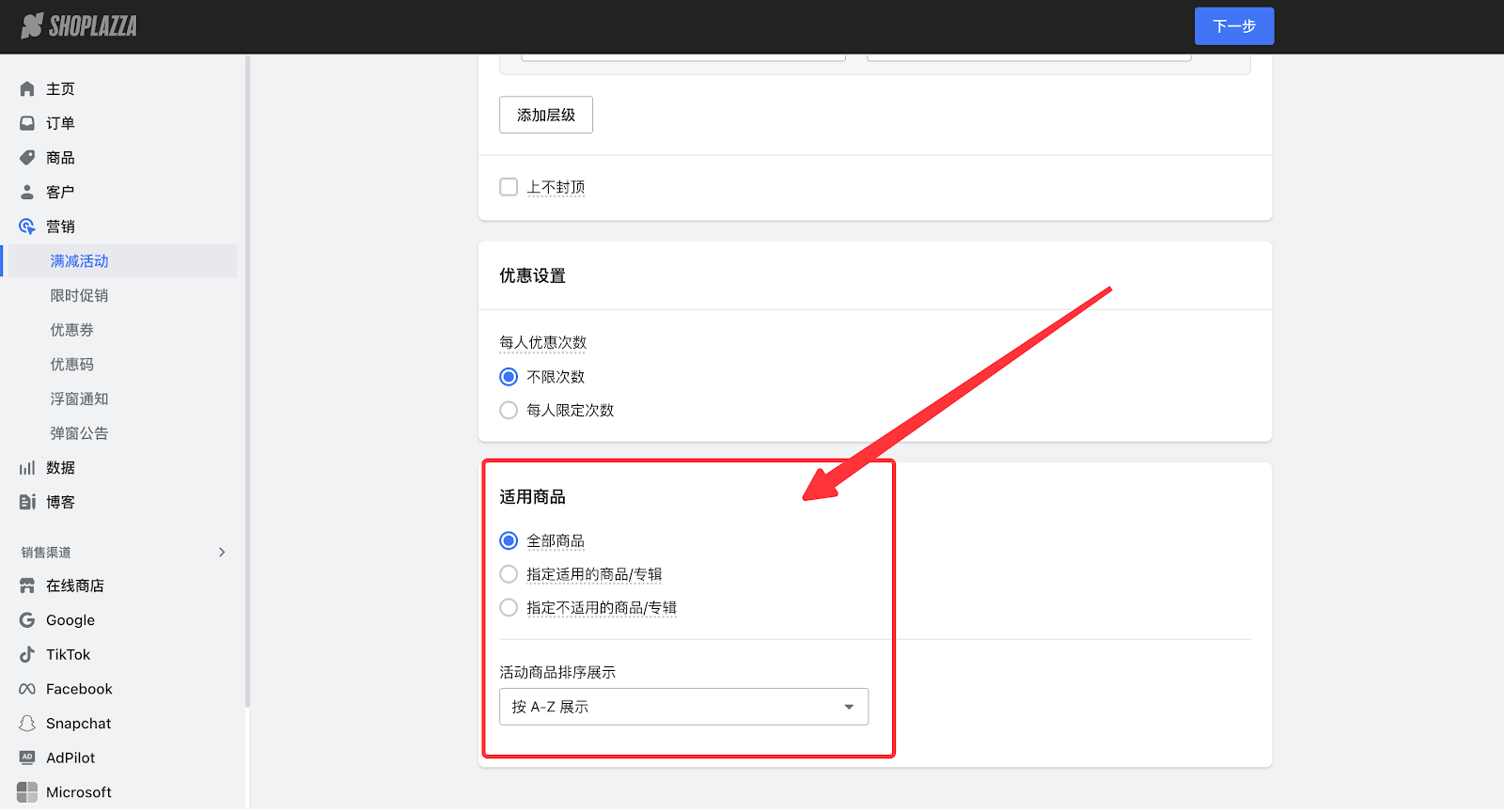This screenshot has height=812, width=1504.
Task: Click the Snapchat ghost icon
Action: tap(27, 724)
